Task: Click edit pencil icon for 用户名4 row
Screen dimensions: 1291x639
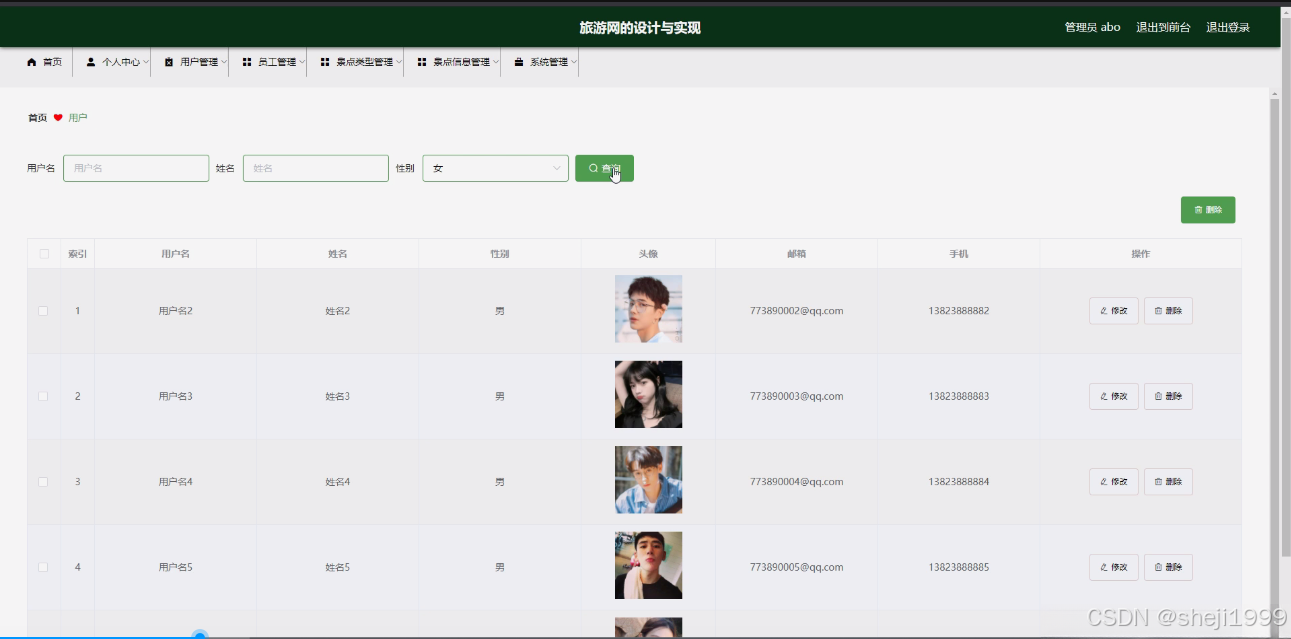Action: [1104, 482]
